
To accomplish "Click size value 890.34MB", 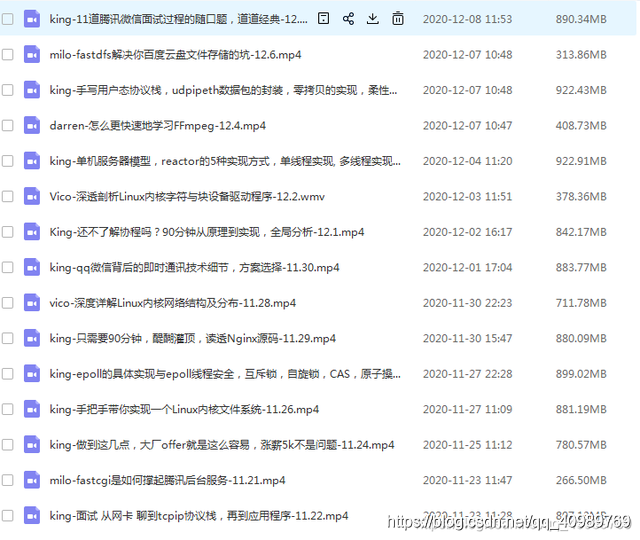I will pyautogui.click(x=581, y=19).
